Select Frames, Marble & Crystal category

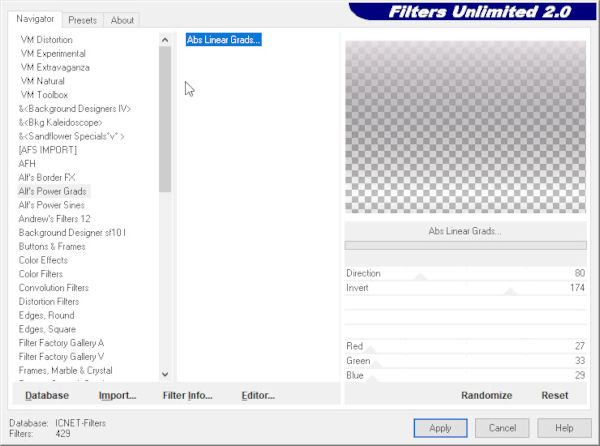point(65,370)
